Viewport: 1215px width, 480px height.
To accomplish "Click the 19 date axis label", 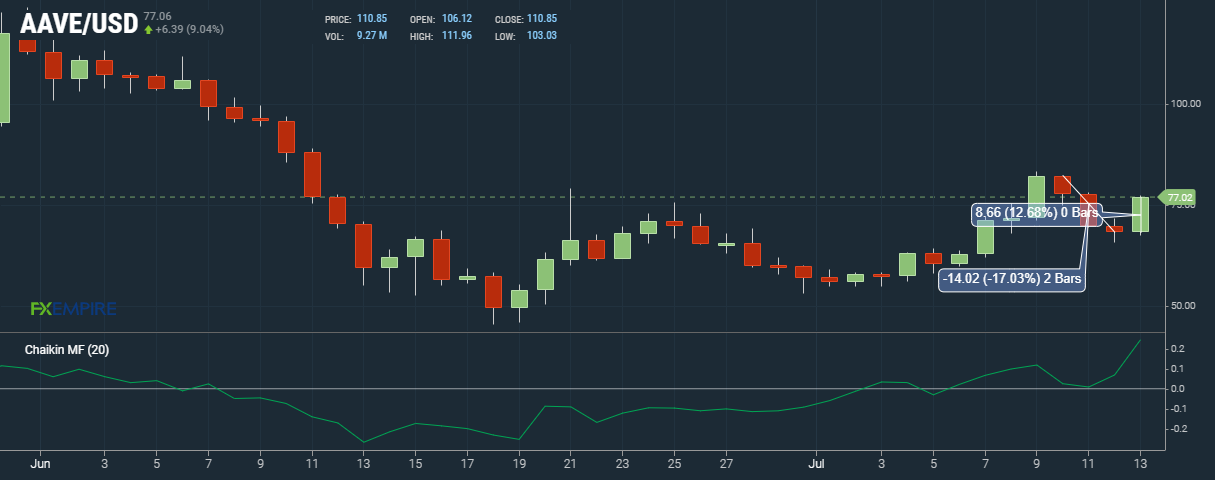I will tap(519, 464).
